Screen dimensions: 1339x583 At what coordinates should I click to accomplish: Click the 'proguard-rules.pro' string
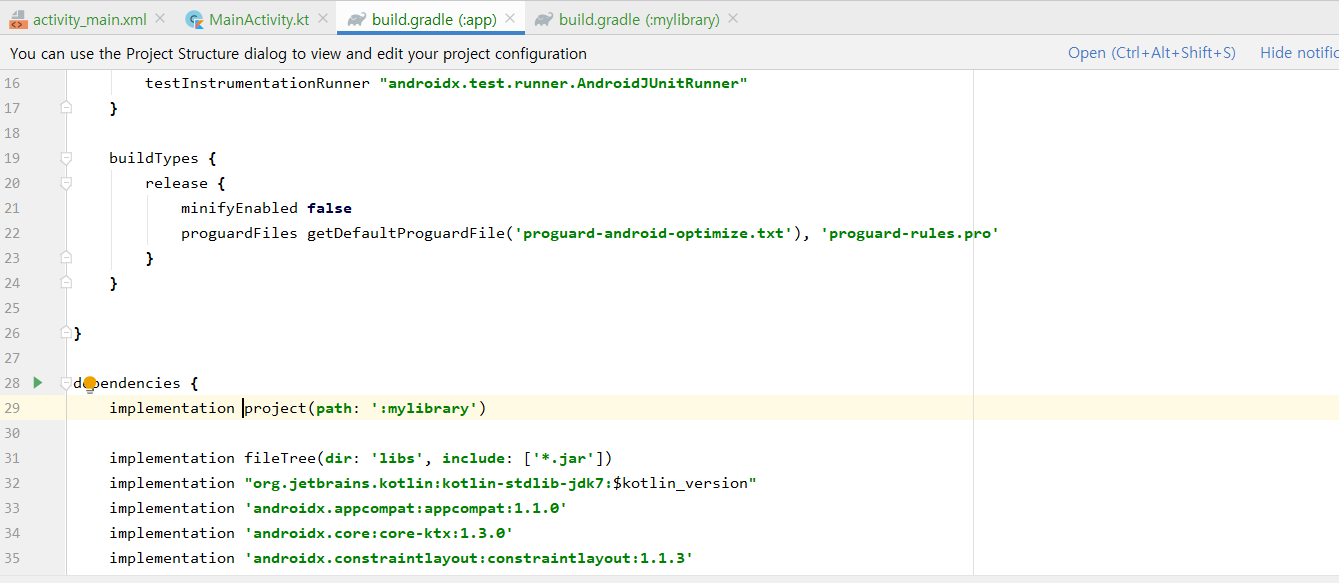[x=911, y=233]
